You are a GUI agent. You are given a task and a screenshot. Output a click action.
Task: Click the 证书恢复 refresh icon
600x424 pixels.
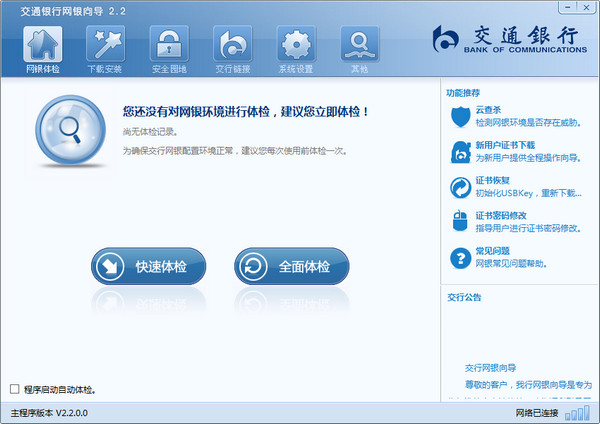point(460,187)
